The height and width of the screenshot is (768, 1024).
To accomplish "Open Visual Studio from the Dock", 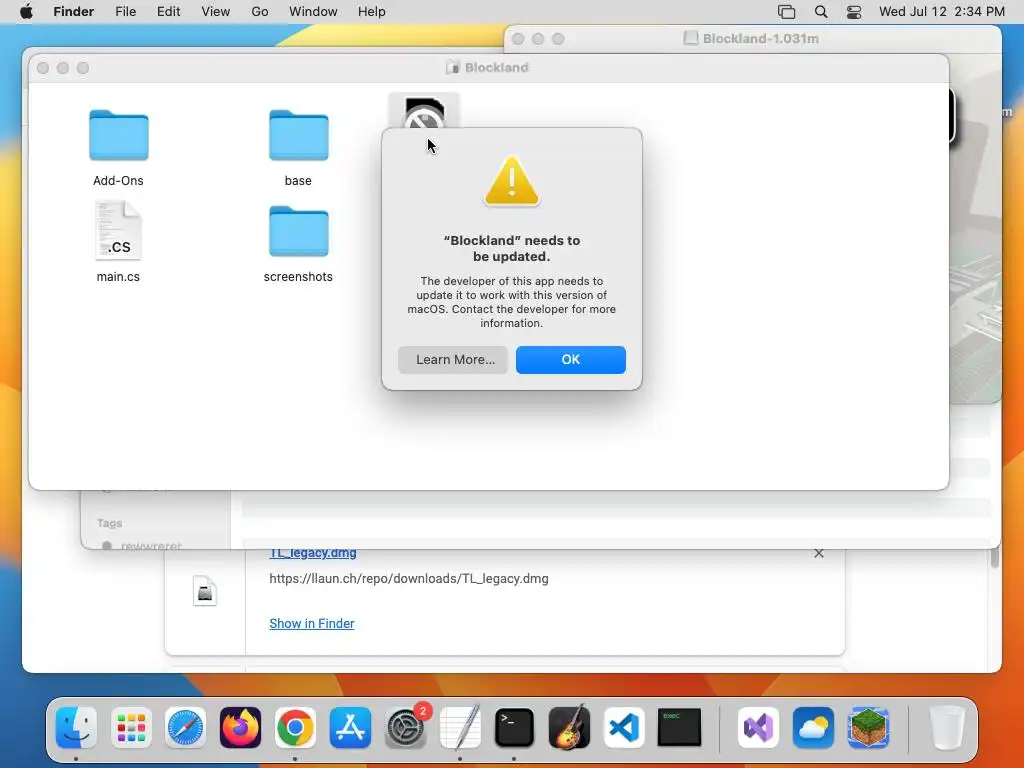I will tap(758, 727).
